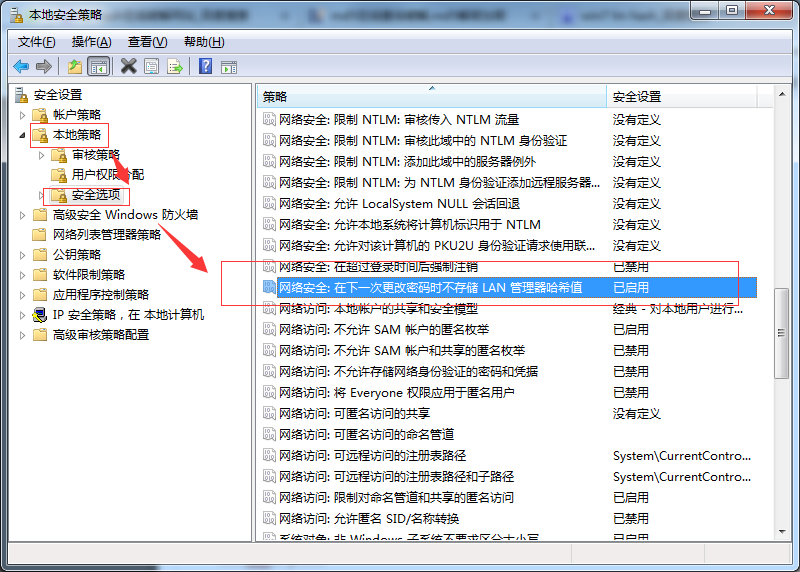Collapse the 本地策略 tree node
The image size is (800, 572).
[22, 135]
